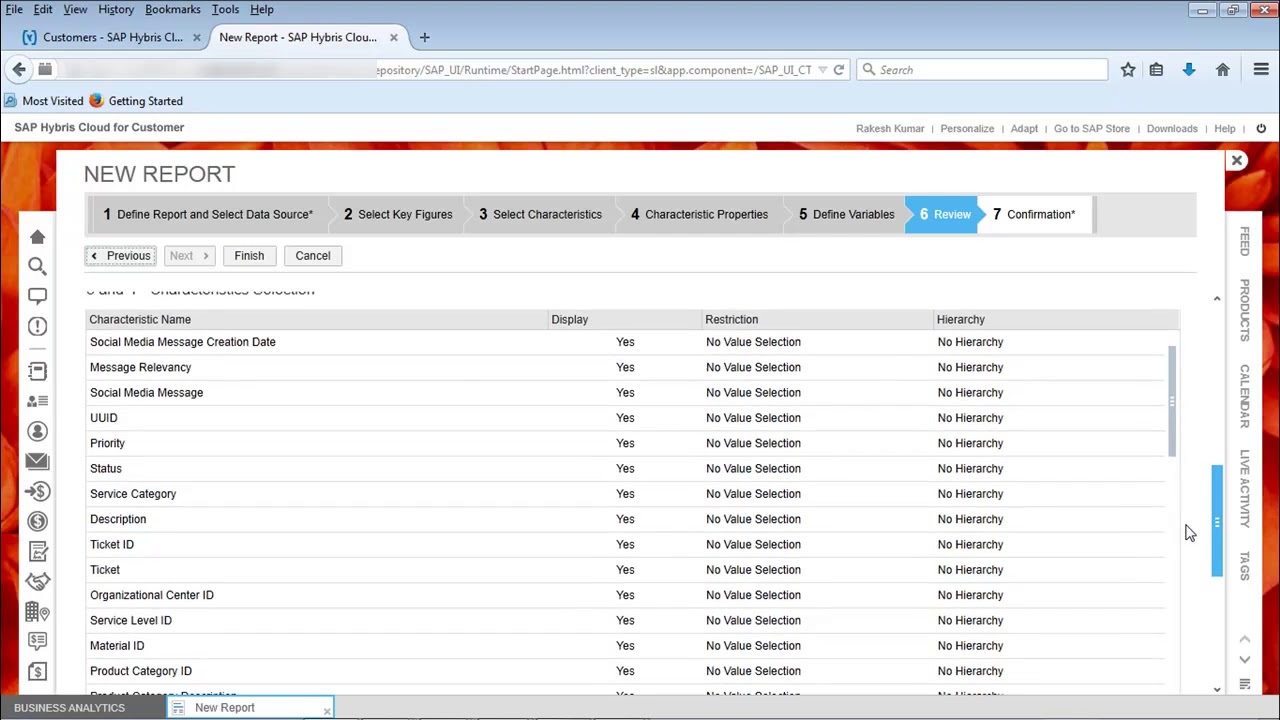Open the Firefox hamburger menu
The height and width of the screenshot is (720, 1280).
[x=1261, y=70]
